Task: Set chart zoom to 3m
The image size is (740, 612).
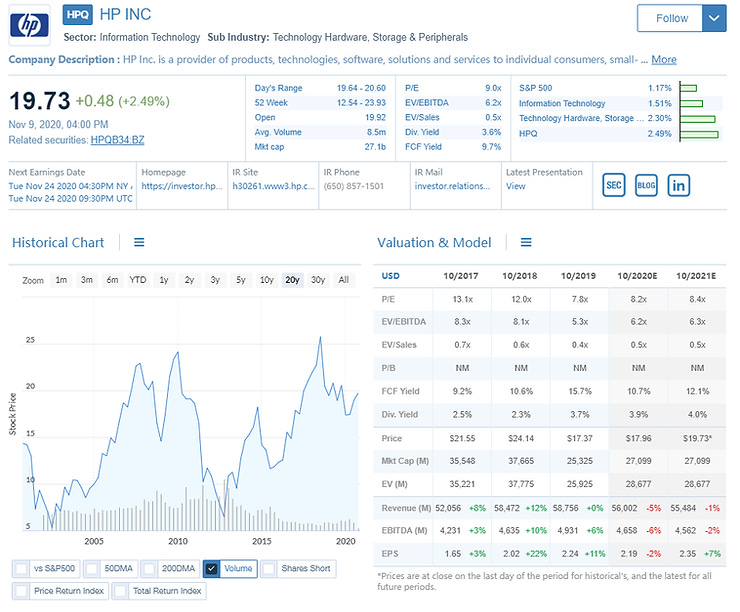Action: pos(87,280)
